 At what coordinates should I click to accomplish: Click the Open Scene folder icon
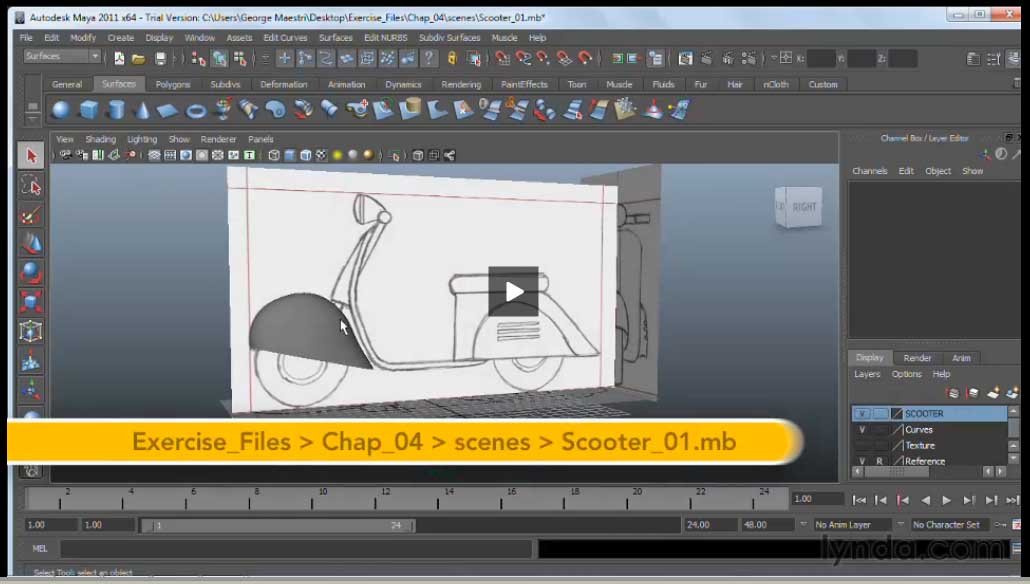coord(139,59)
